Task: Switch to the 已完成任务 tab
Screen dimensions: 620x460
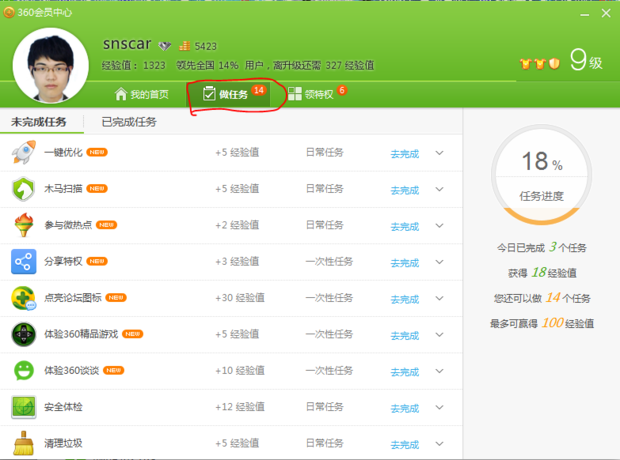Action: point(128,122)
